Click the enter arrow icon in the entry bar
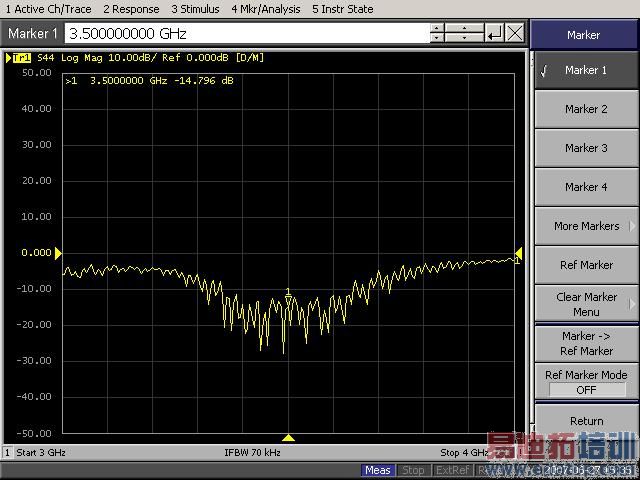 pos(495,33)
